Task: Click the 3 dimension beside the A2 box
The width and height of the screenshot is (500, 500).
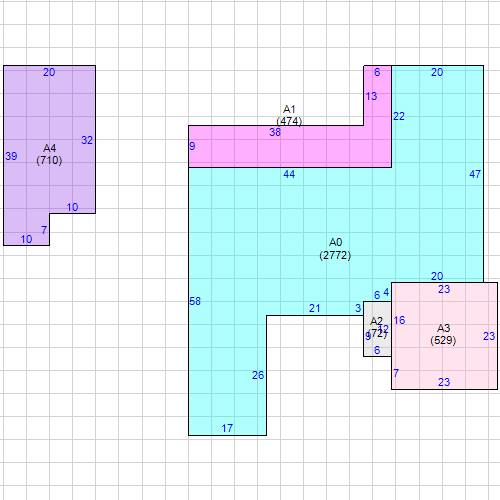Action: 358,308
